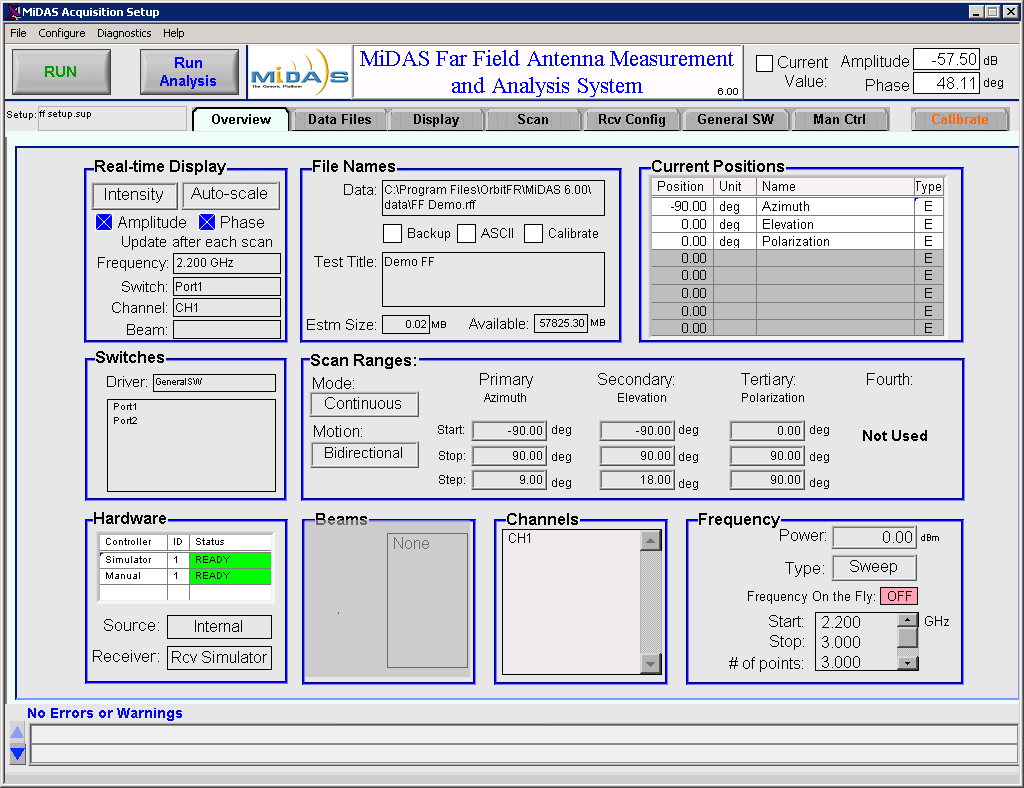
Task: Click the frequency list up scroll arrow
Action: point(907,620)
